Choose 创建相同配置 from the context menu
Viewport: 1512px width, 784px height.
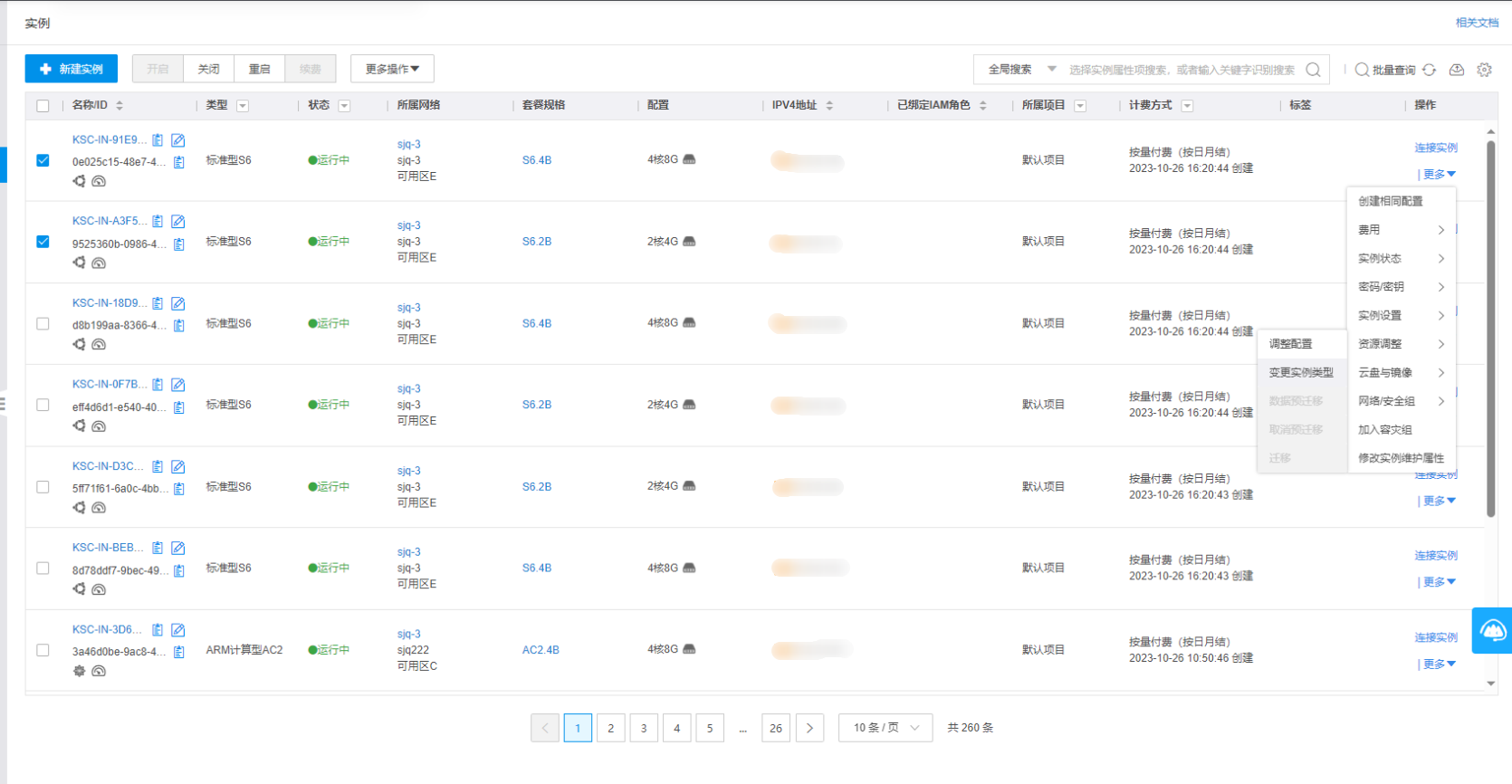pos(1390,201)
